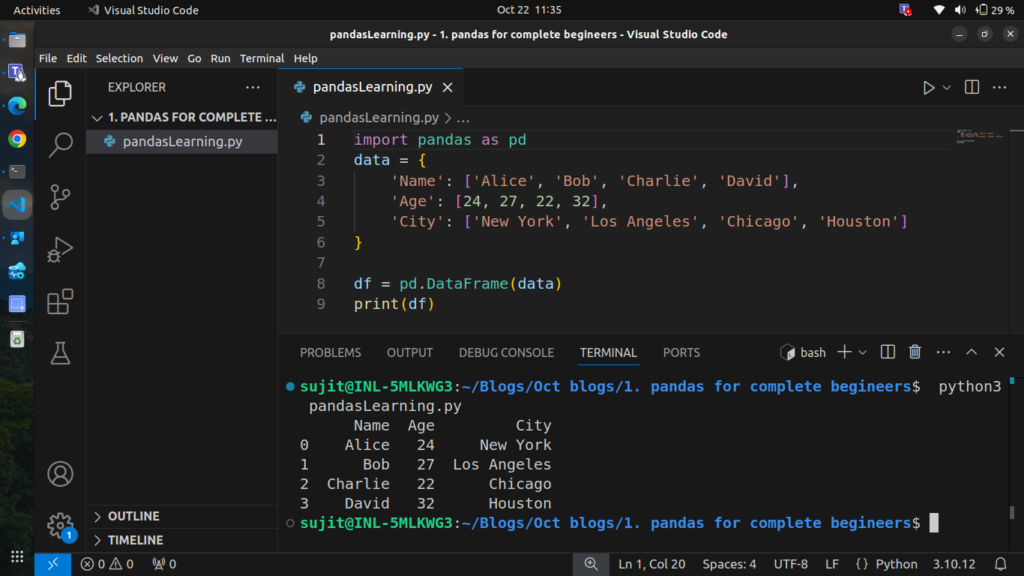The width and height of the screenshot is (1024, 576).
Task: Open the Testing flask icon view
Action: (60, 353)
